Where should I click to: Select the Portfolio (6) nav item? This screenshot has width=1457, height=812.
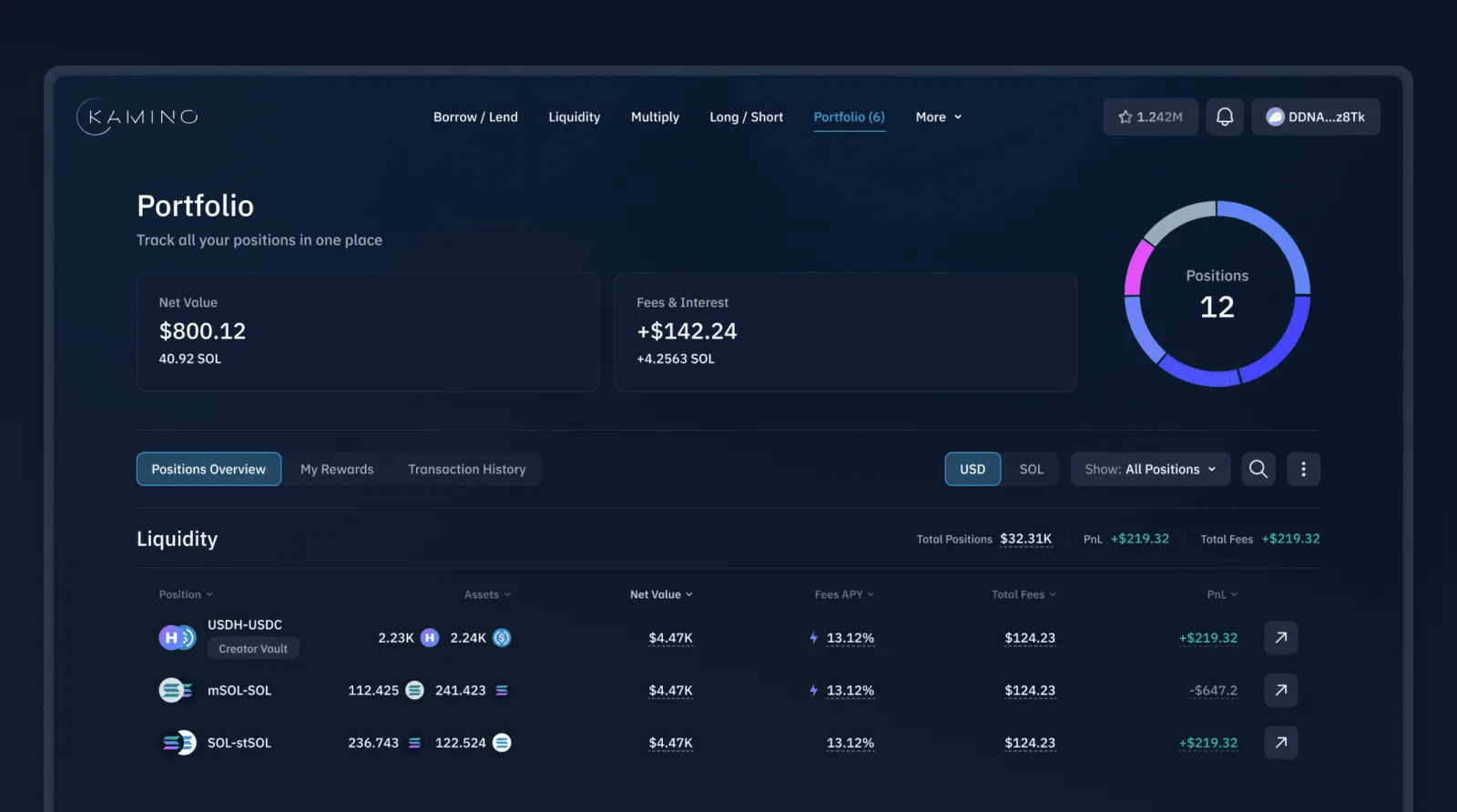tap(849, 117)
